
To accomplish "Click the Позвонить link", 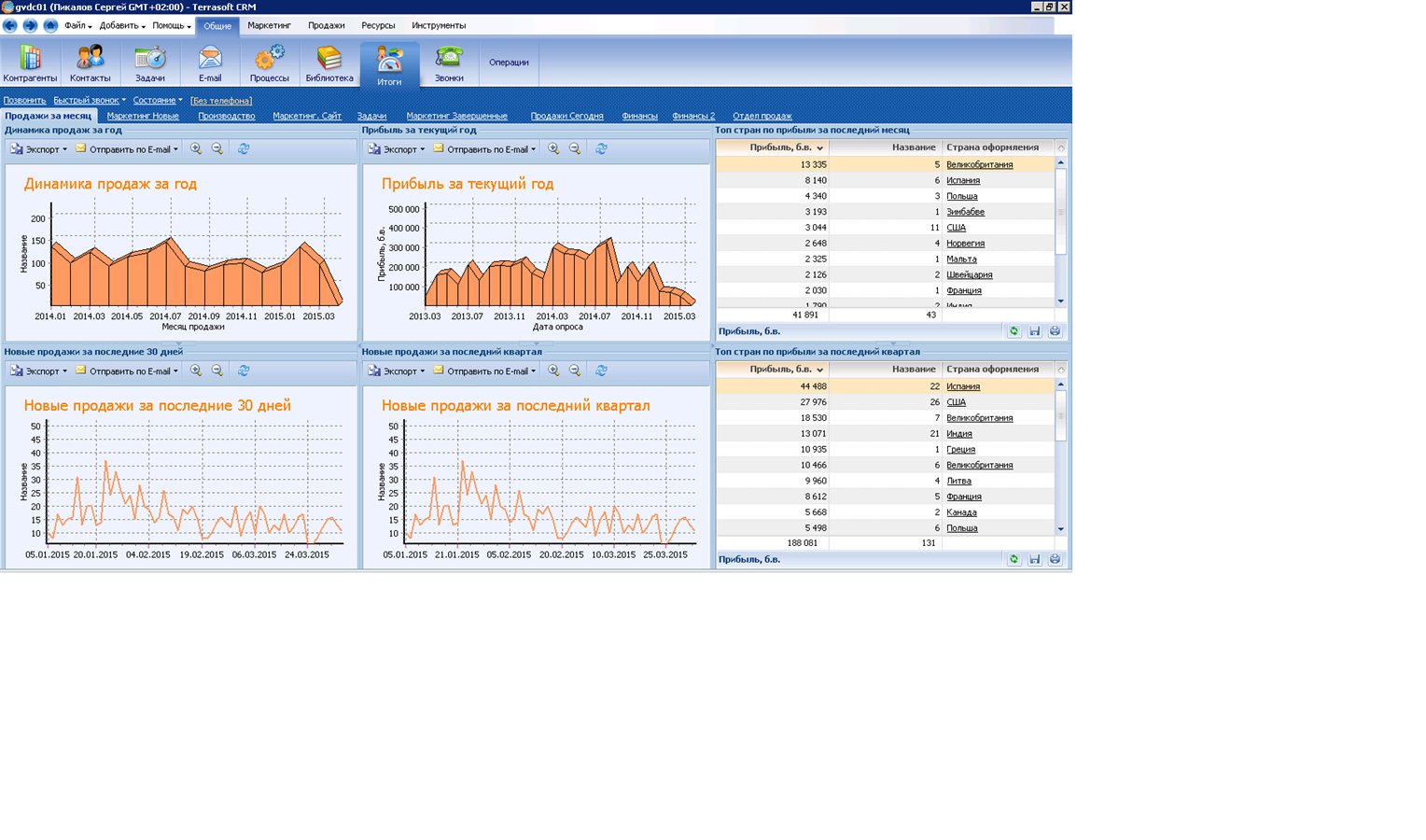I will 24,101.
